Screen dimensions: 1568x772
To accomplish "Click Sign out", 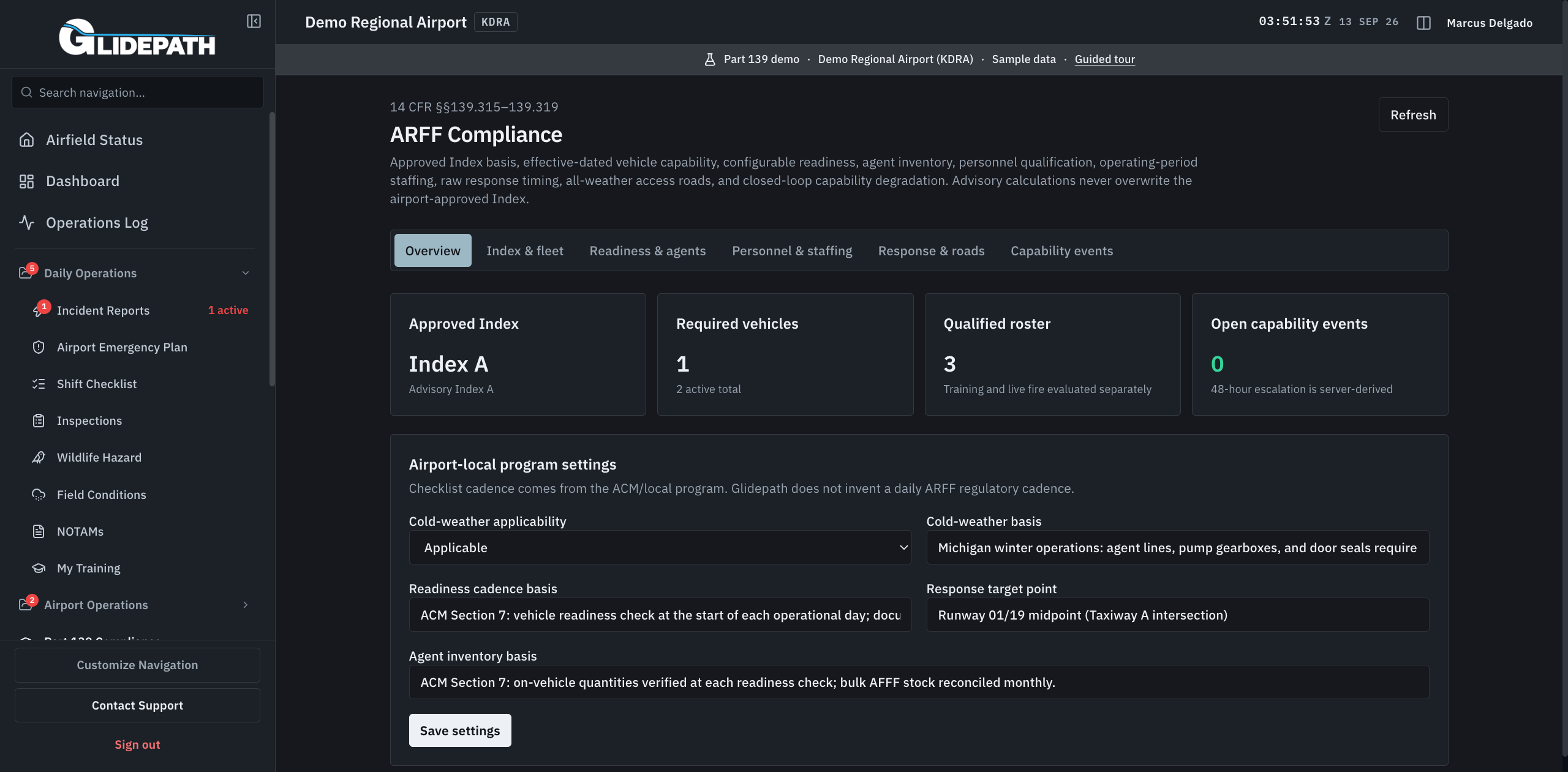I will pyautogui.click(x=137, y=744).
